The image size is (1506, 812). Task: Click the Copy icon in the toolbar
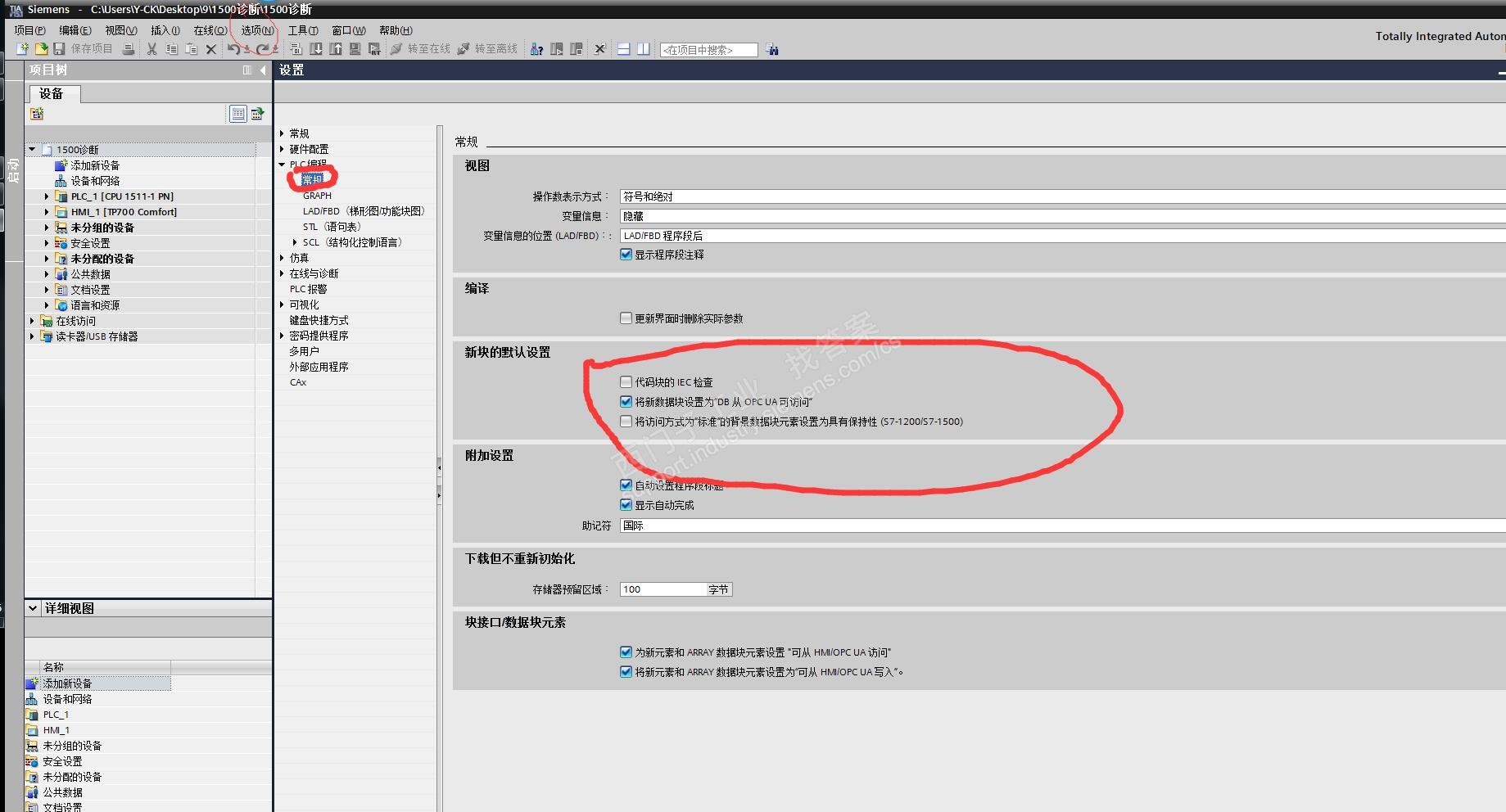point(171,49)
